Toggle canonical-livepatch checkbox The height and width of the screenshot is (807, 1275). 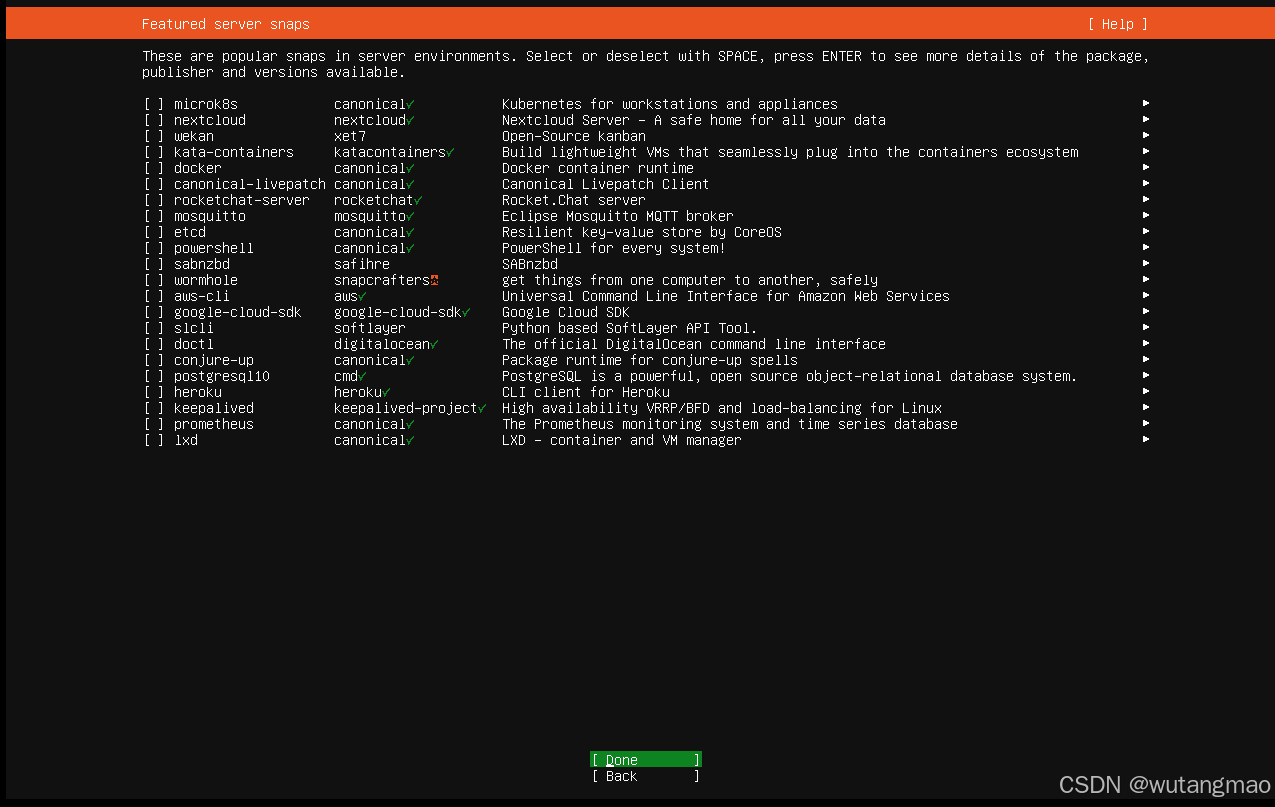pyautogui.click(x=153, y=184)
